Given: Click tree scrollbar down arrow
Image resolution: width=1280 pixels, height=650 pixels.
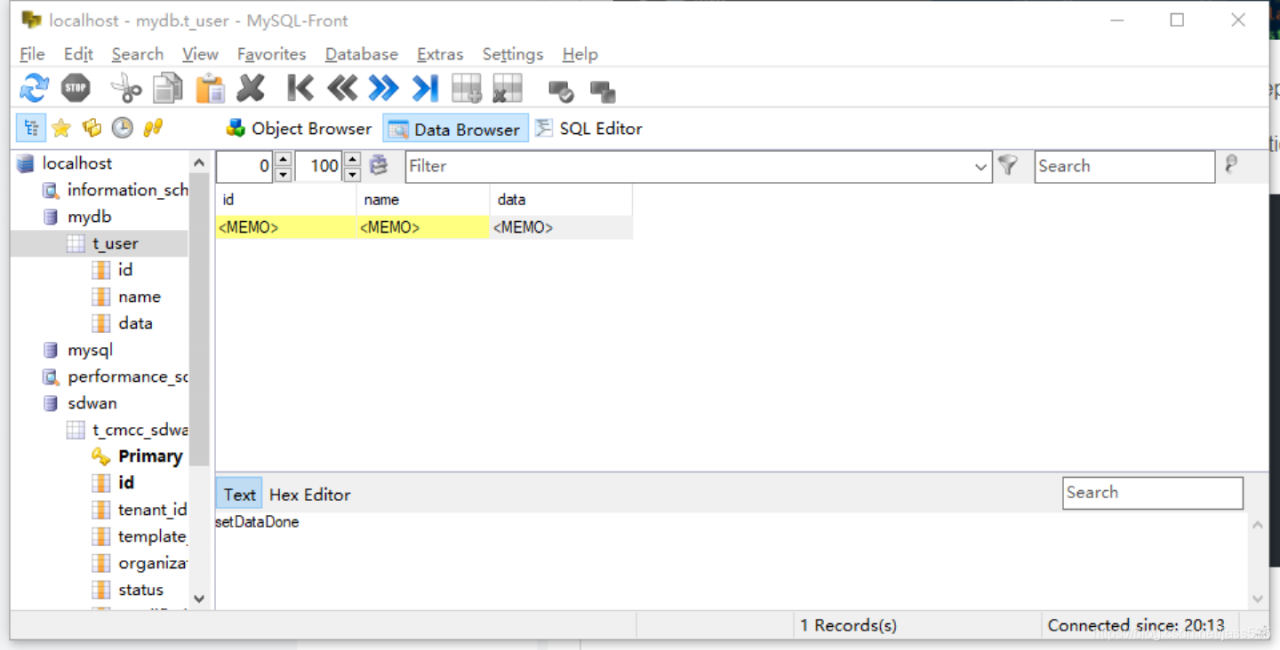Looking at the screenshot, I should tap(198, 598).
